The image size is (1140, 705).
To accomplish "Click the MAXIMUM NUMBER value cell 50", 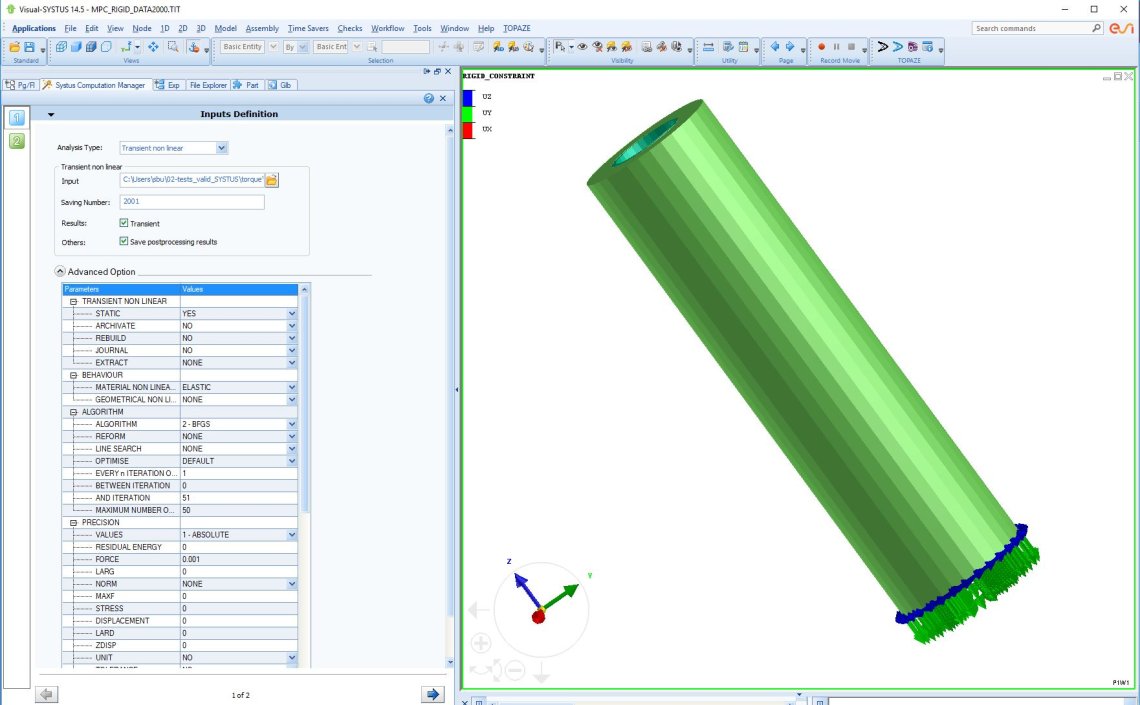I will tap(238, 510).
